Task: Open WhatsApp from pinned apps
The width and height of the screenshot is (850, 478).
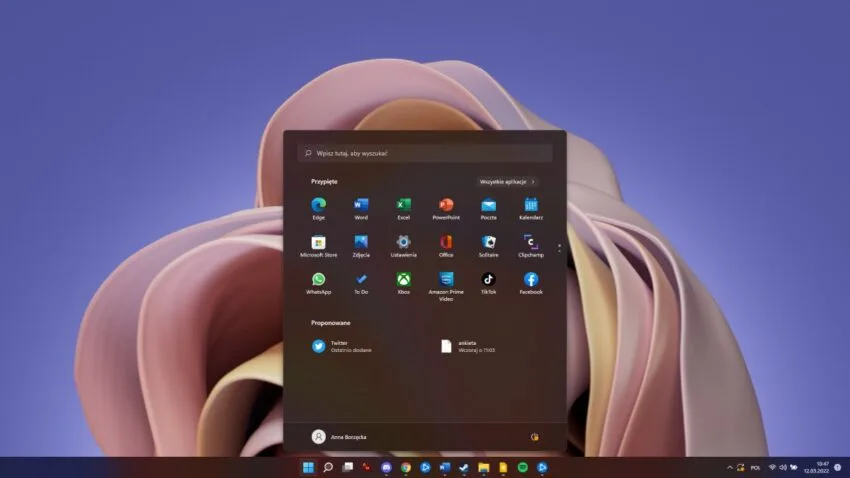Action: point(319,283)
